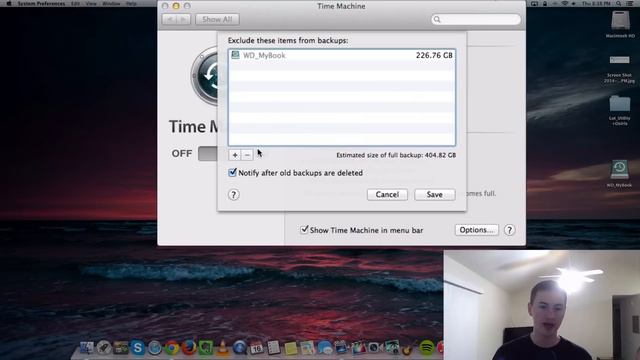Open help beside the Options button
Image resolution: width=640 pixels, height=360 pixels.
pyautogui.click(x=509, y=230)
